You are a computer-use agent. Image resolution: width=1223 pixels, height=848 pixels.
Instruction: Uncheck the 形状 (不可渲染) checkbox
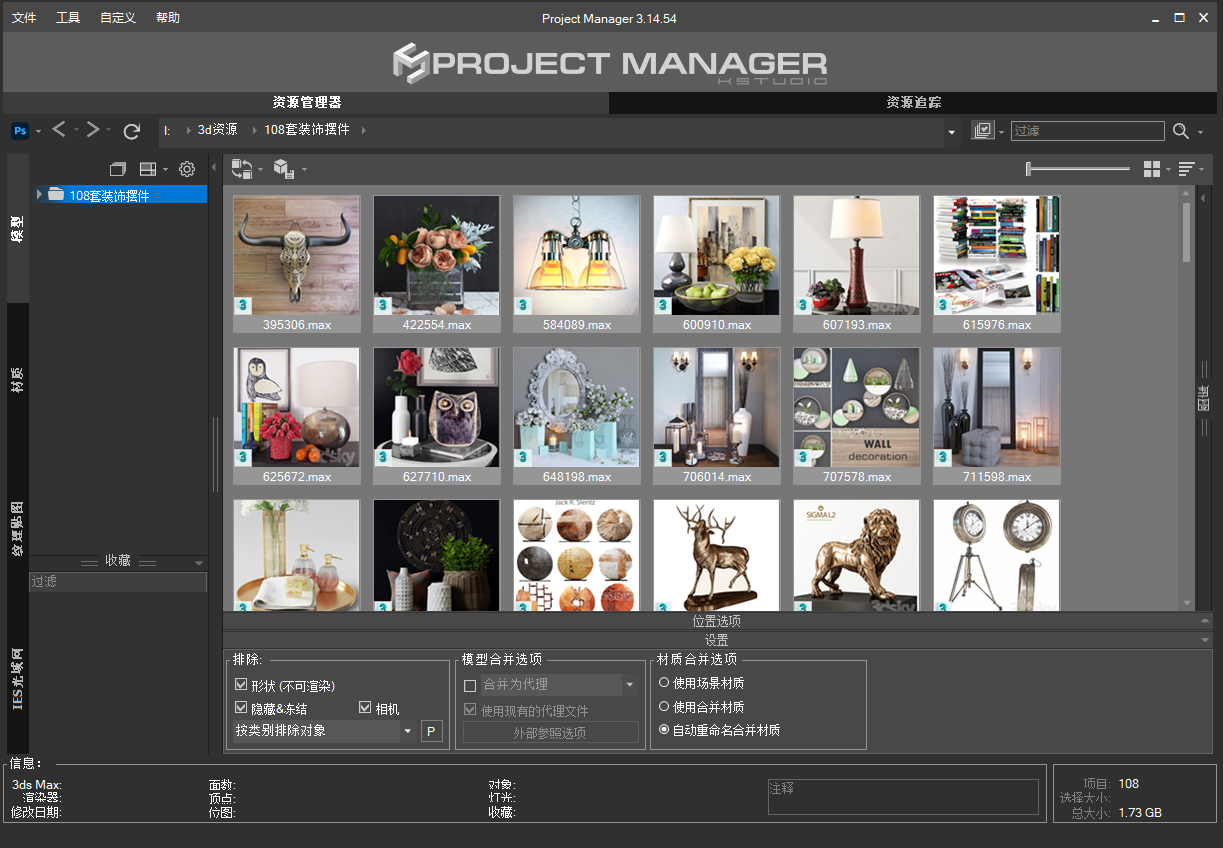pyautogui.click(x=241, y=685)
